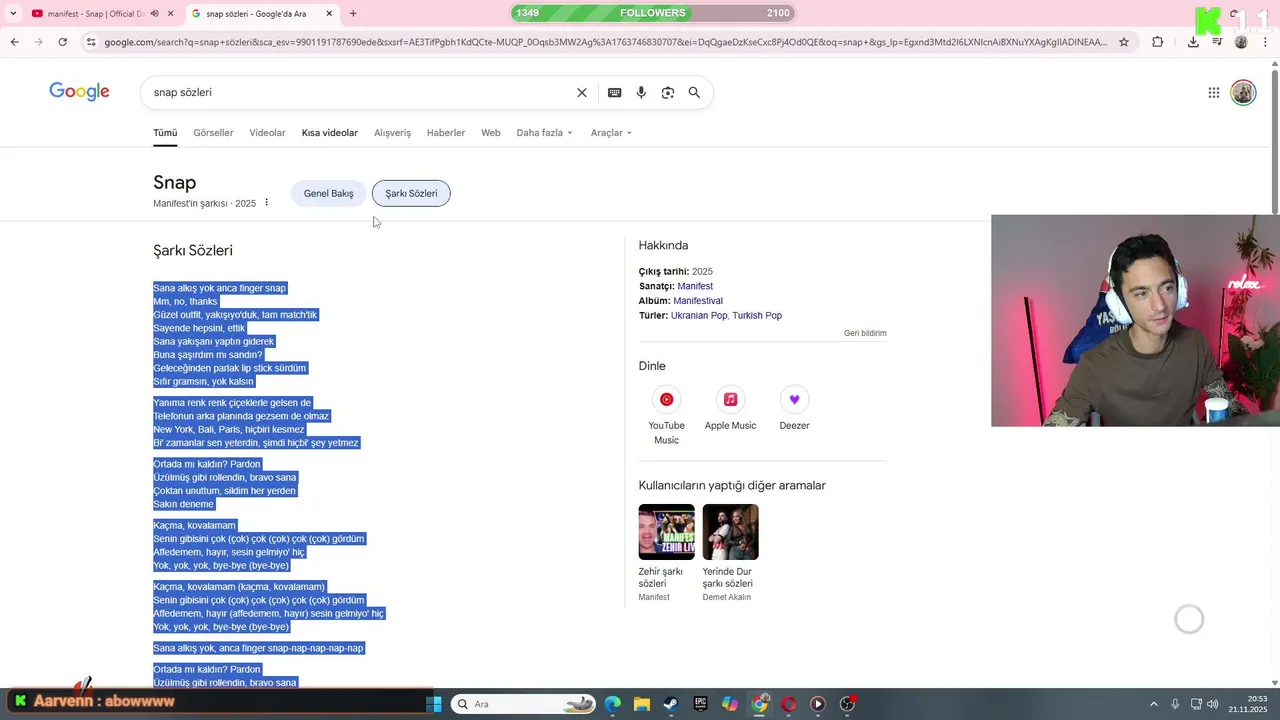Expand the Araçlar dropdown

[611, 132]
